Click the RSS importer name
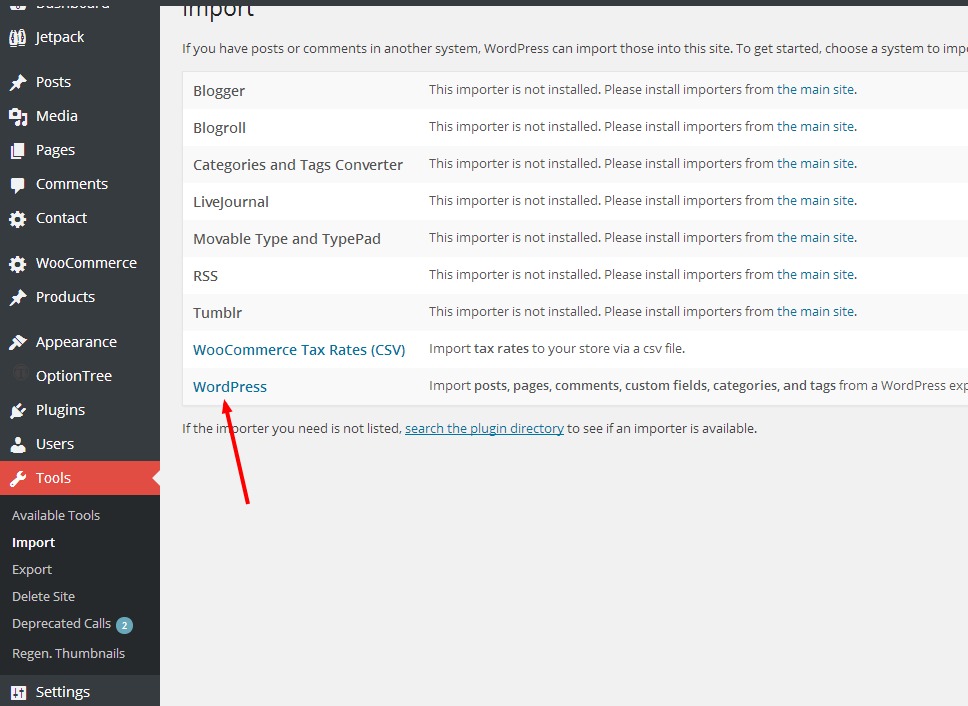The image size is (968, 706). (x=206, y=276)
